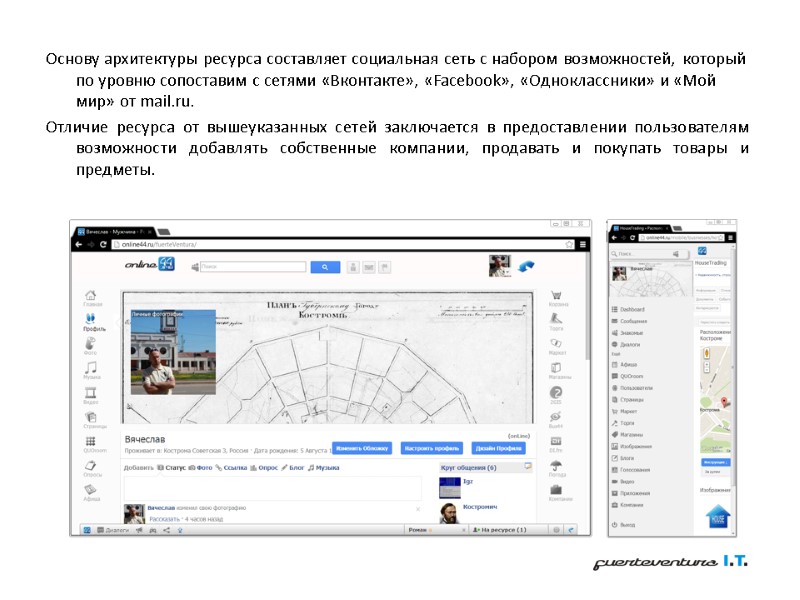Click friends icon next to search button
This screenshot has width=800, height=600.
[x=353, y=267]
